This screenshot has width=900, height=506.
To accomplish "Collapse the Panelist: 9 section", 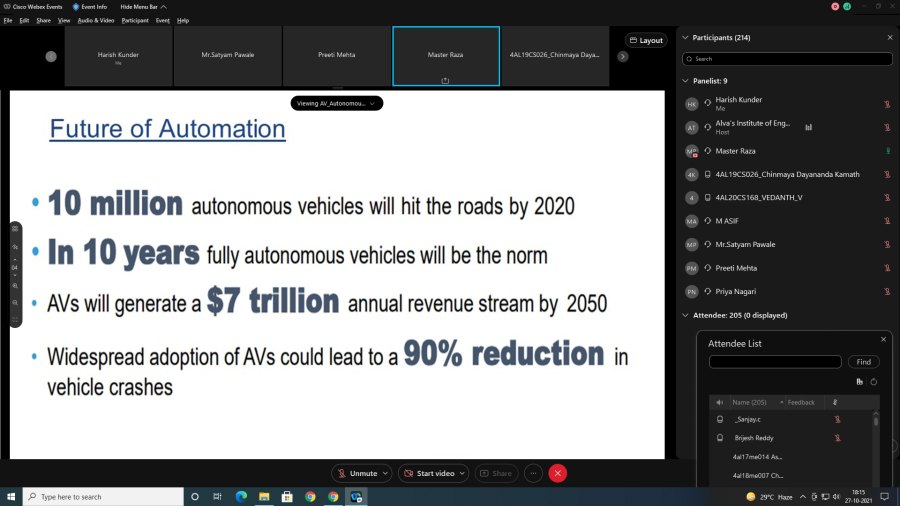I will click(685, 81).
